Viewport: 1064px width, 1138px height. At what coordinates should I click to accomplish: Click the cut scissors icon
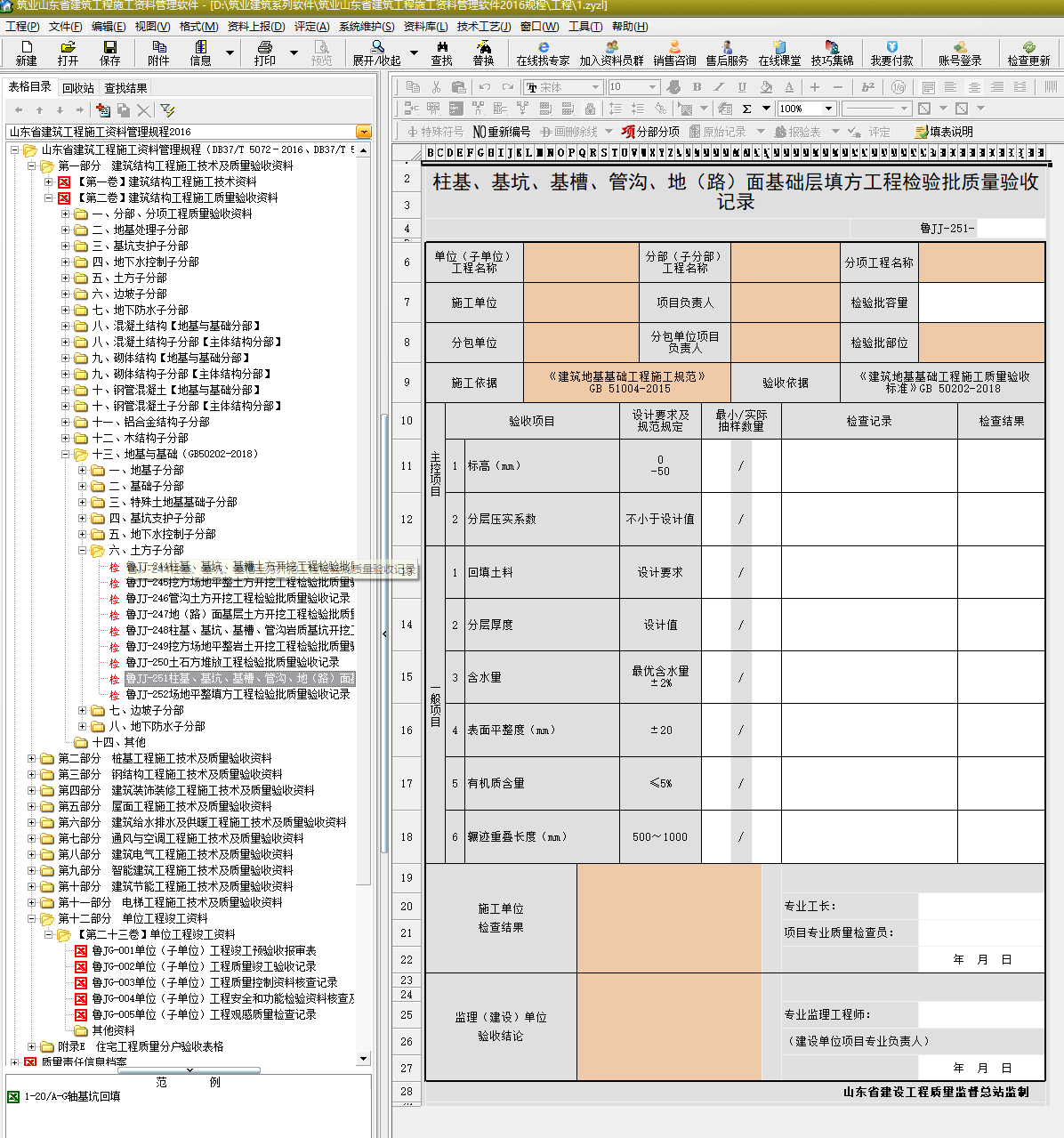point(436,86)
